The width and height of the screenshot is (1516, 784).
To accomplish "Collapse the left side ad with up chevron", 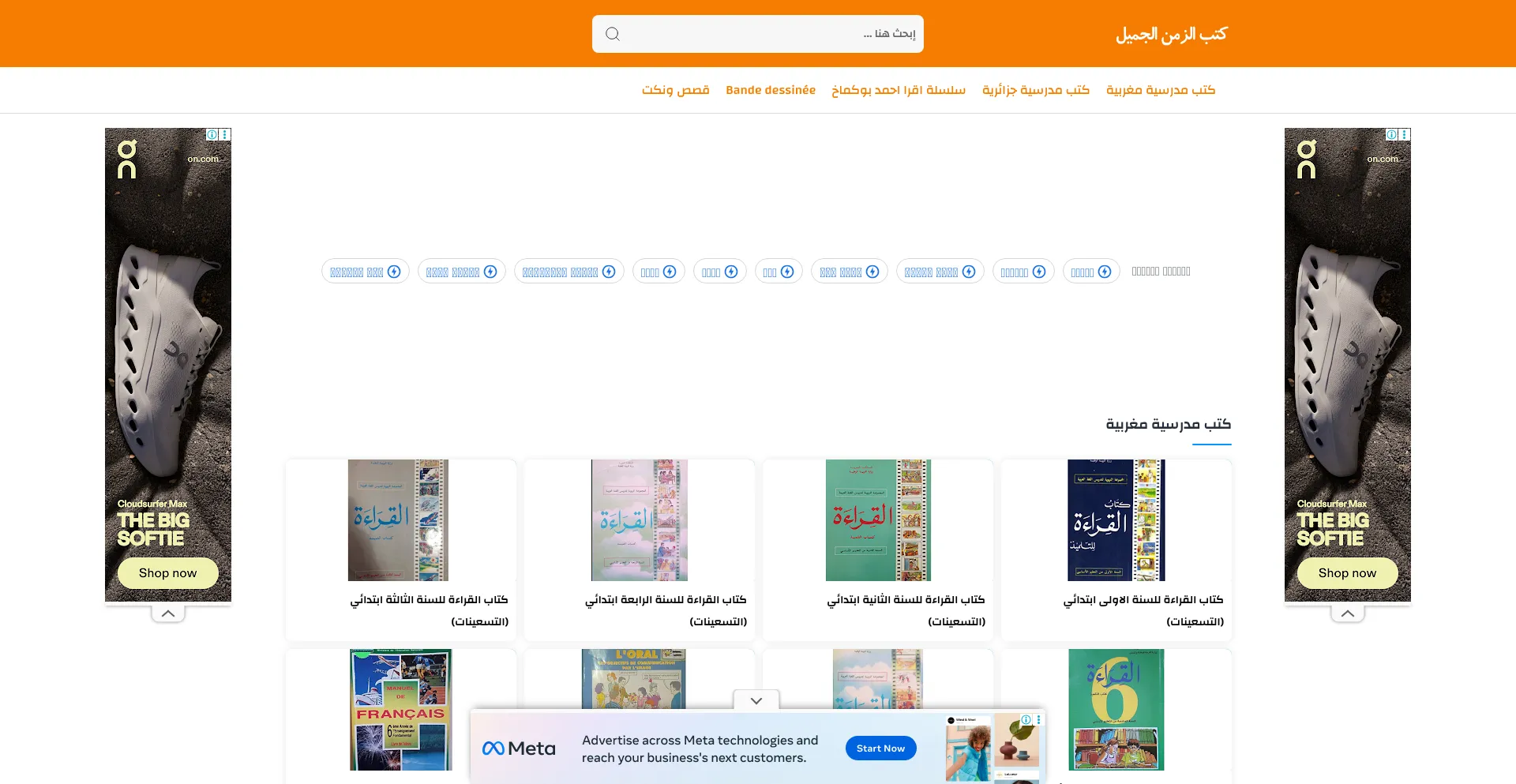I will pos(168,613).
